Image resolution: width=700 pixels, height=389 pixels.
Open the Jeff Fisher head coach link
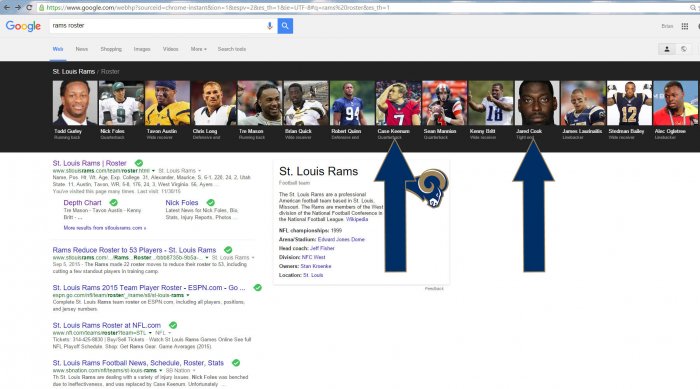tap(322, 248)
